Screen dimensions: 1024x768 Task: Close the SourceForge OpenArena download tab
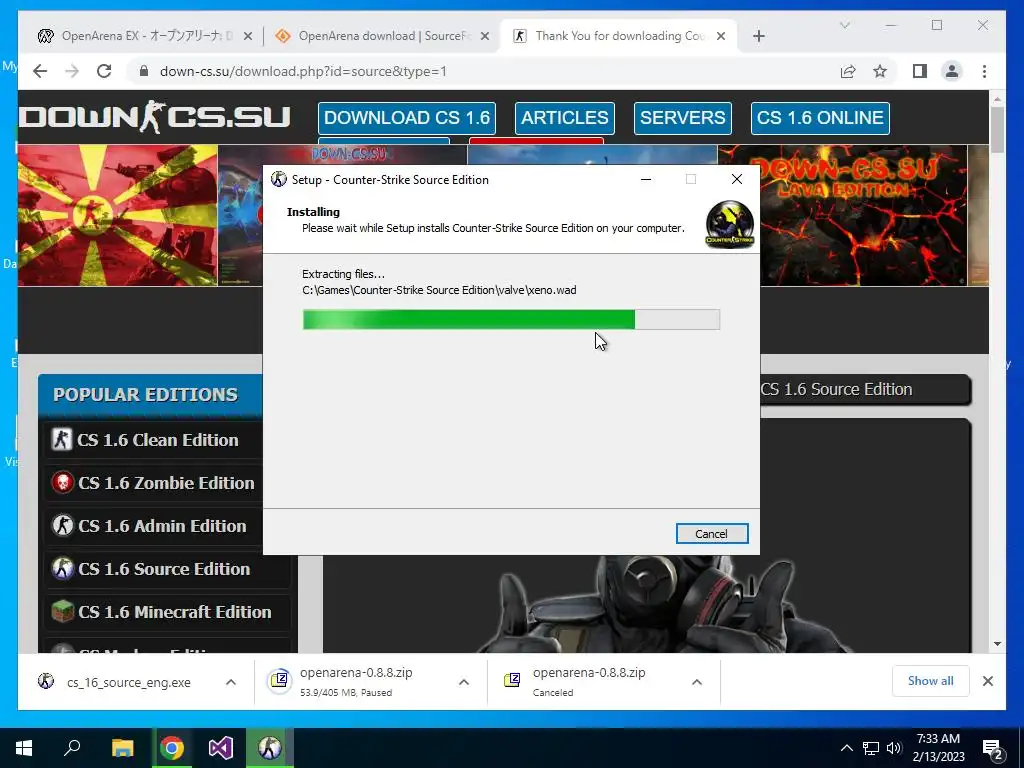[x=485, y=37]
